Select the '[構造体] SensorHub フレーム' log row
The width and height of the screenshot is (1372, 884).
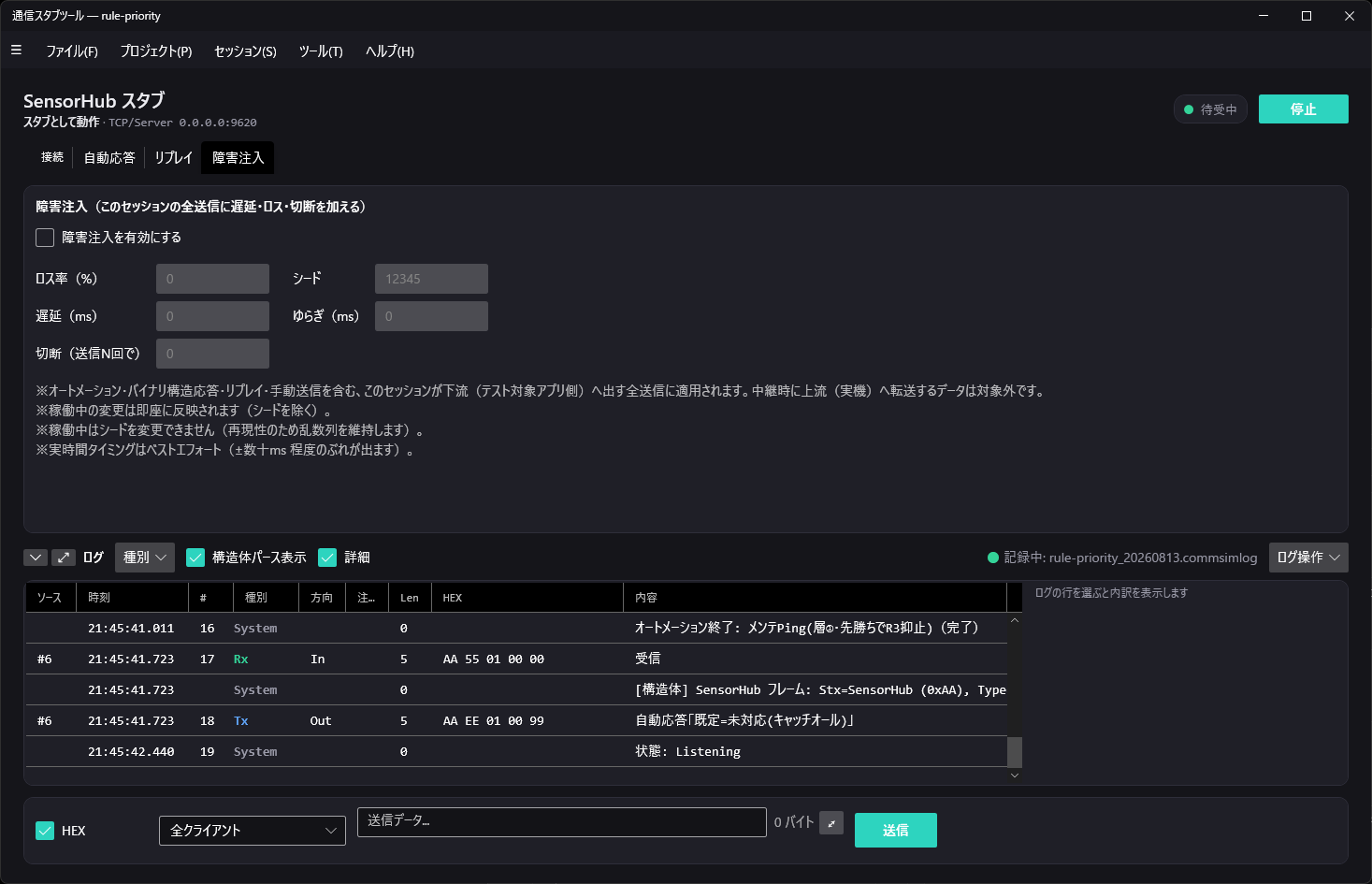pos(516,689)
